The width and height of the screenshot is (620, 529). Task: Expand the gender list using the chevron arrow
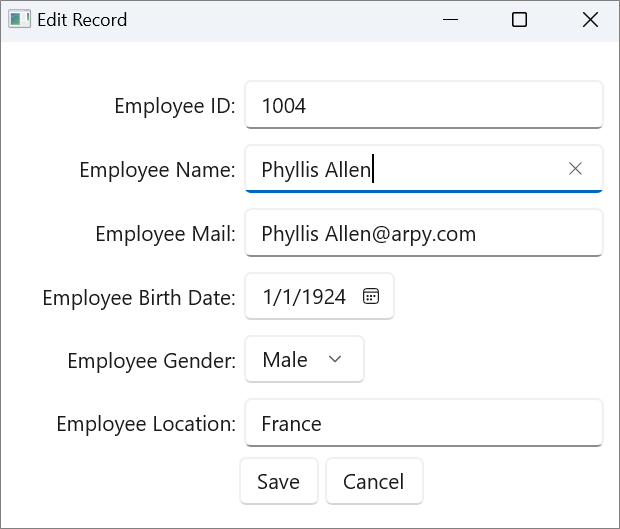pos(335,360)
